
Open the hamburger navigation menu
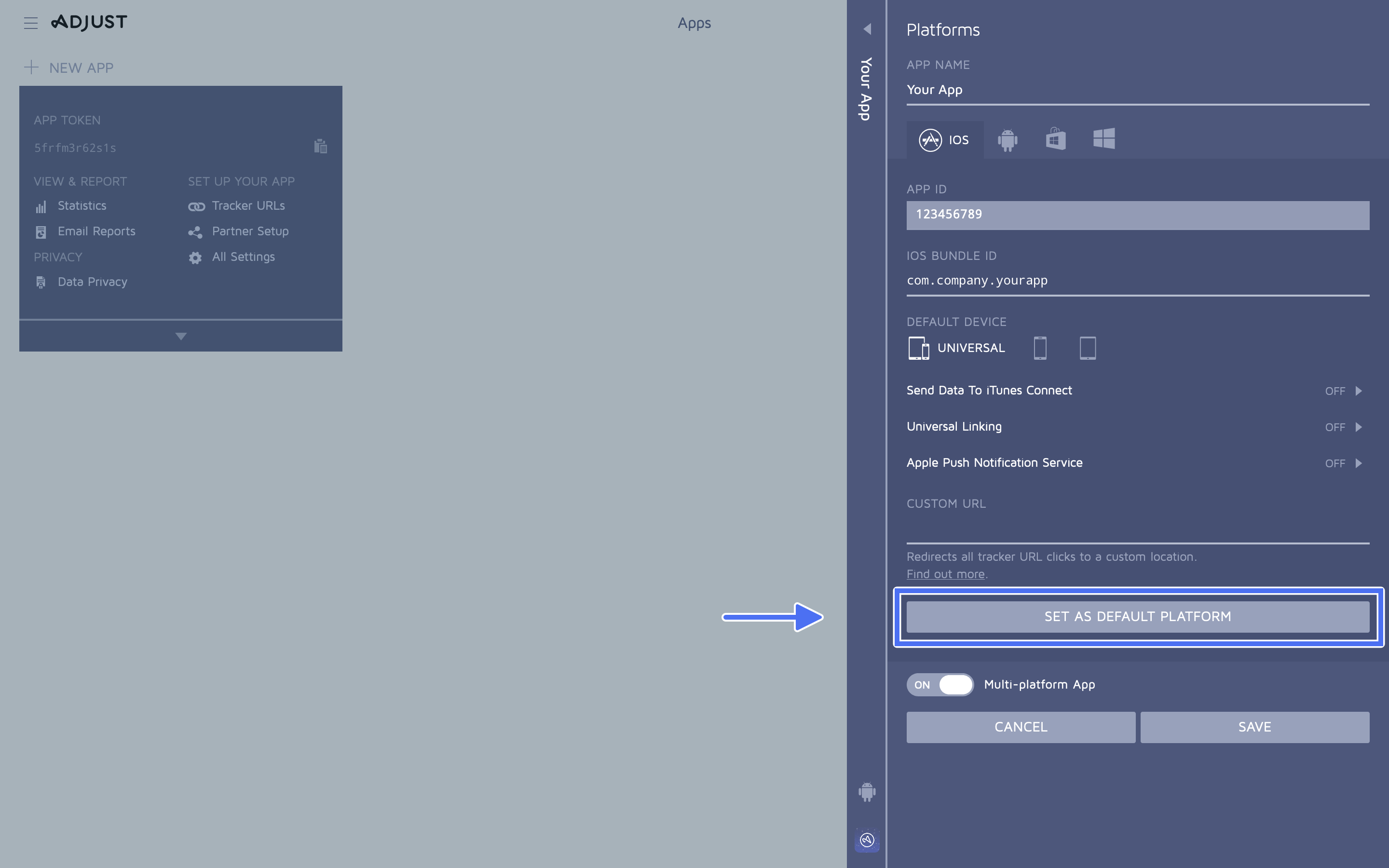pos(30,23)
